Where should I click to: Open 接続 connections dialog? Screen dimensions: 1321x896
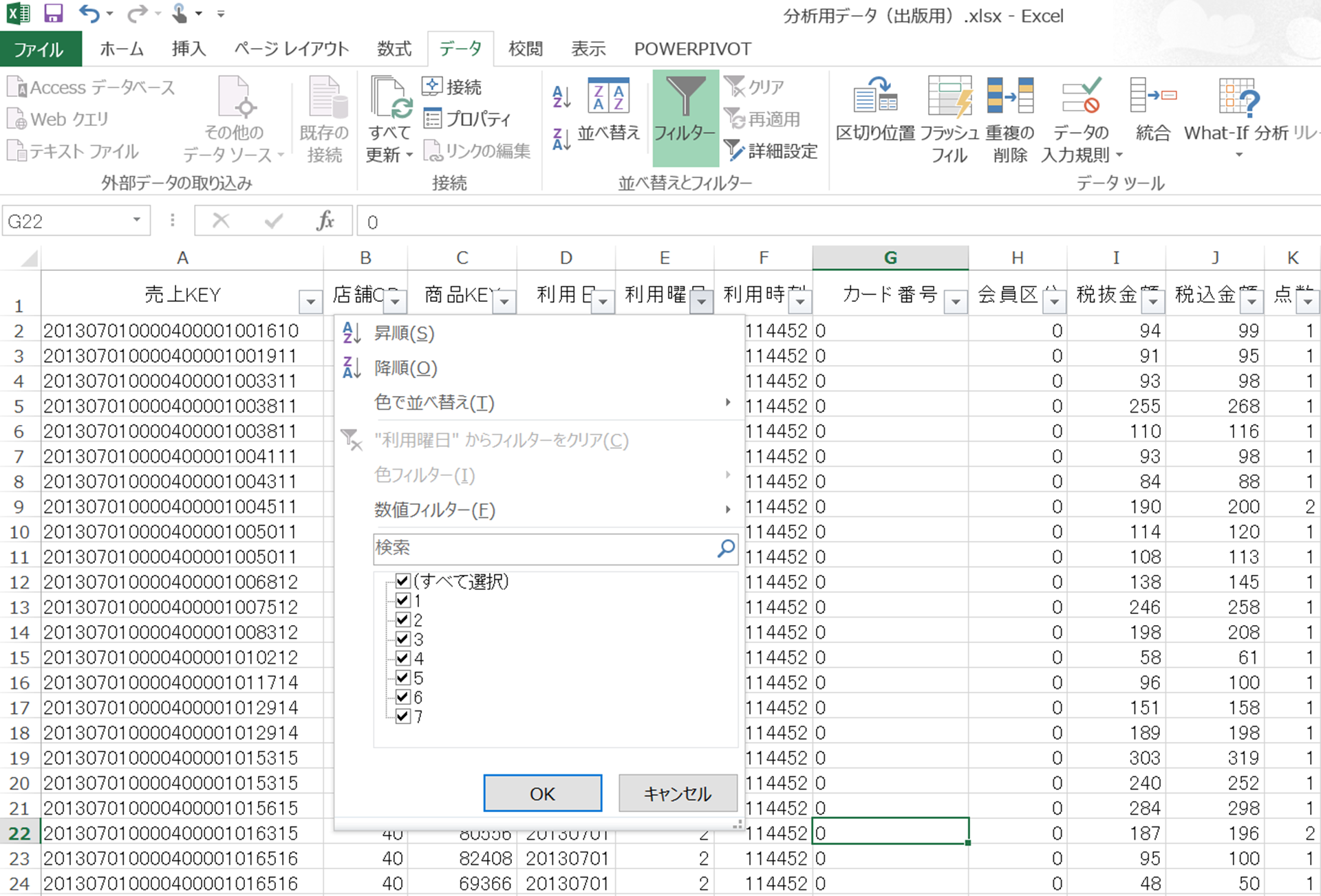tap(452, 87)
